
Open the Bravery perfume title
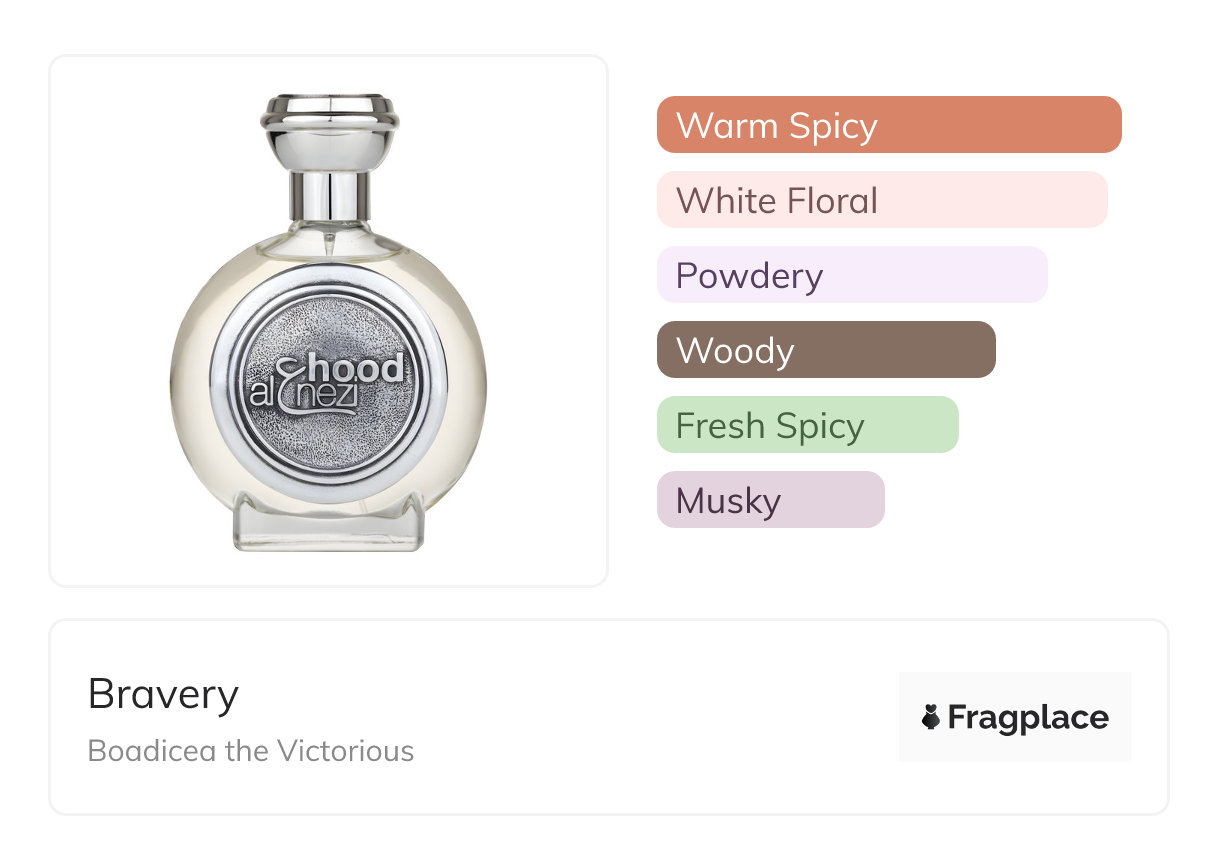[x=163, y=694]
